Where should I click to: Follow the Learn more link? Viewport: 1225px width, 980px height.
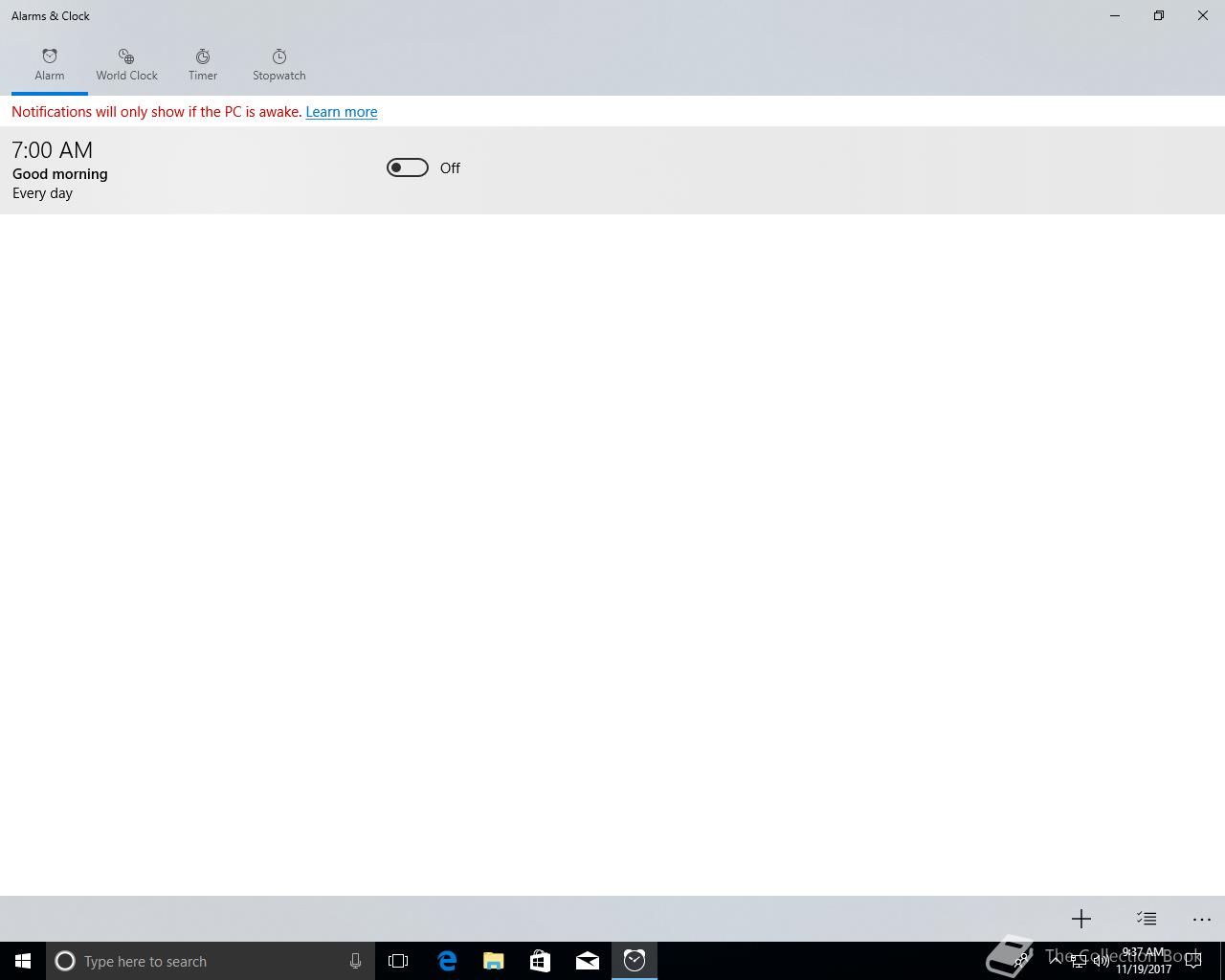pyautogui.click(x=342, y=112)
